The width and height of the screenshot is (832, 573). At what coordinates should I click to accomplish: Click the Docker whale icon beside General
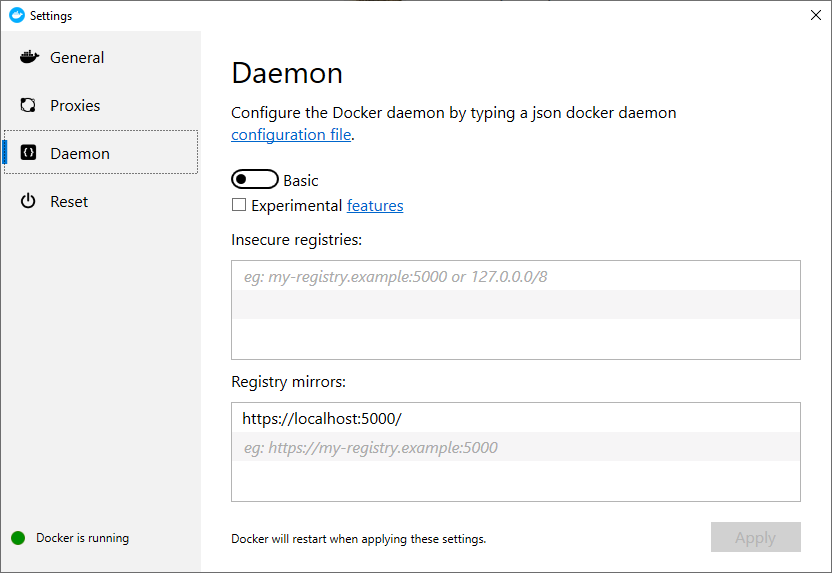tap(29, 57)
